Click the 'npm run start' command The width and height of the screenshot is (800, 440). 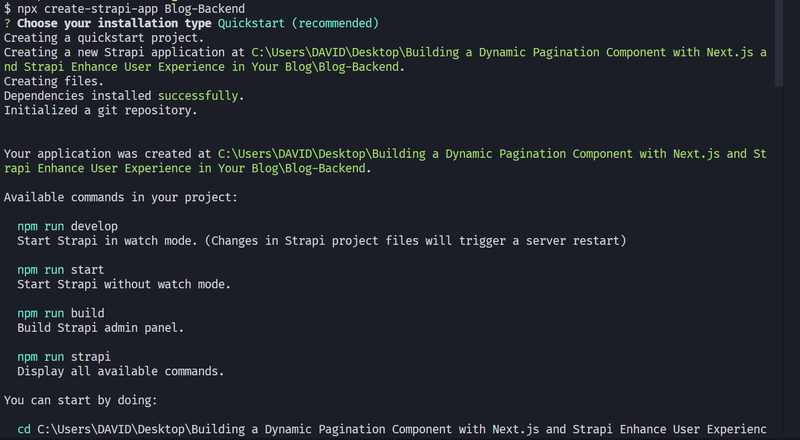[60, 270]
